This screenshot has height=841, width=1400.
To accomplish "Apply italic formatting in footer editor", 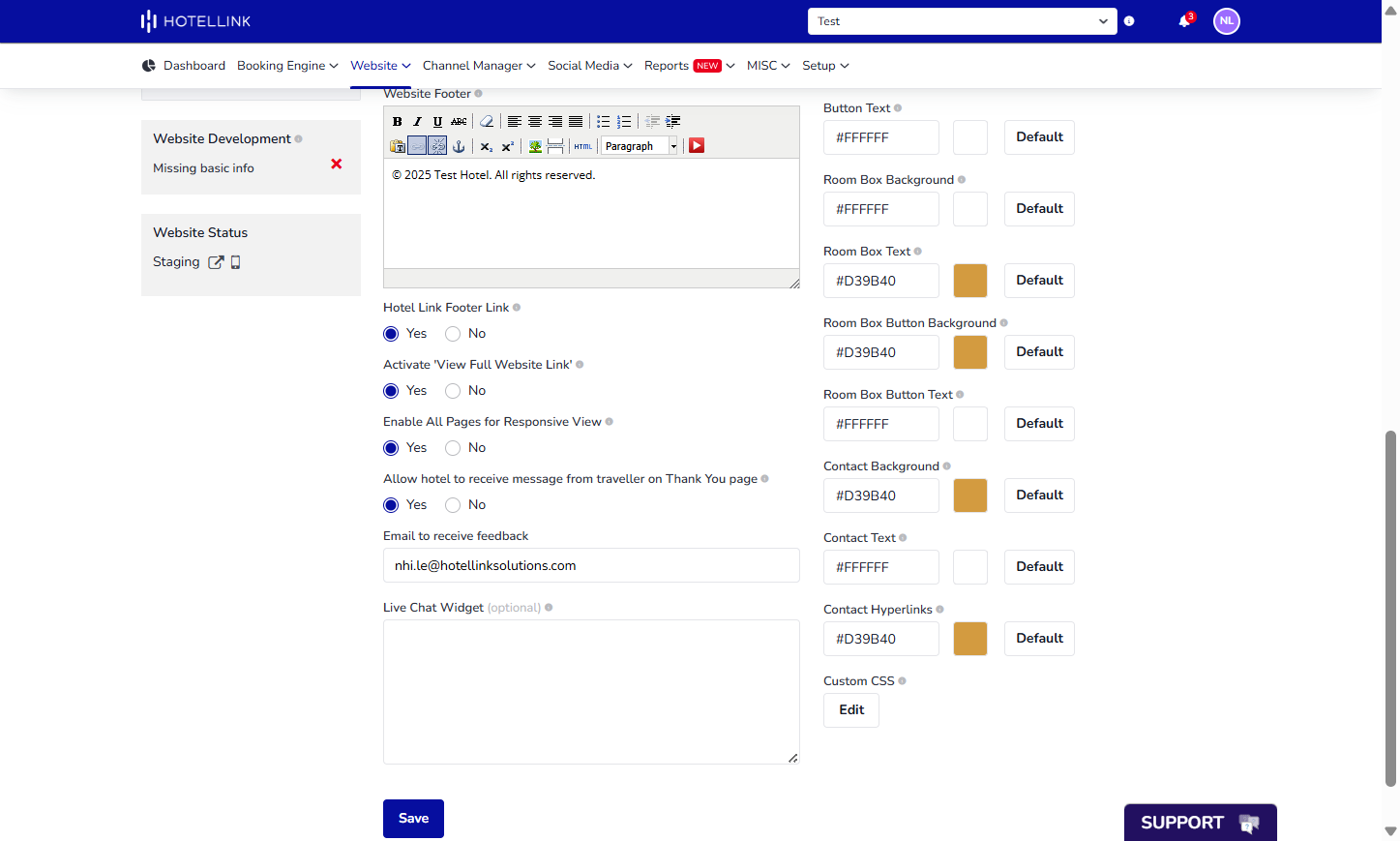I will pos(417,122).
